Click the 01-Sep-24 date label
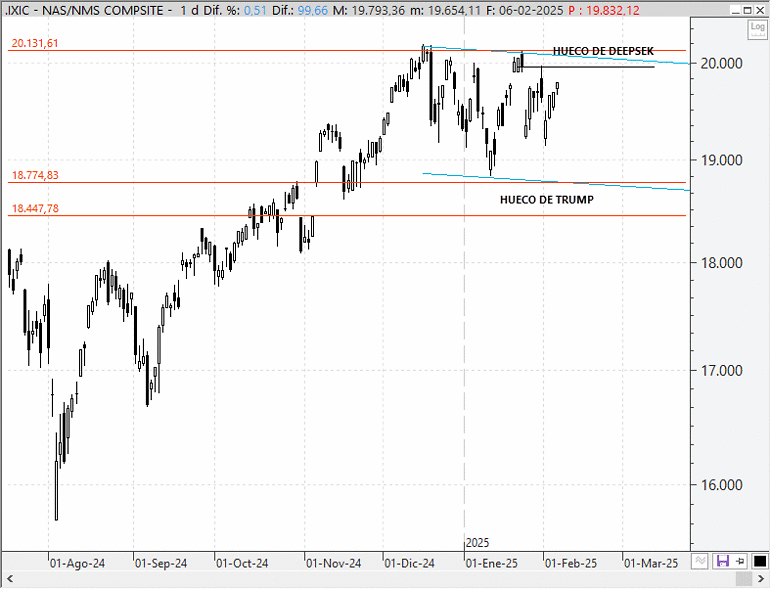 pyautogui.click(x=161, y=563)
